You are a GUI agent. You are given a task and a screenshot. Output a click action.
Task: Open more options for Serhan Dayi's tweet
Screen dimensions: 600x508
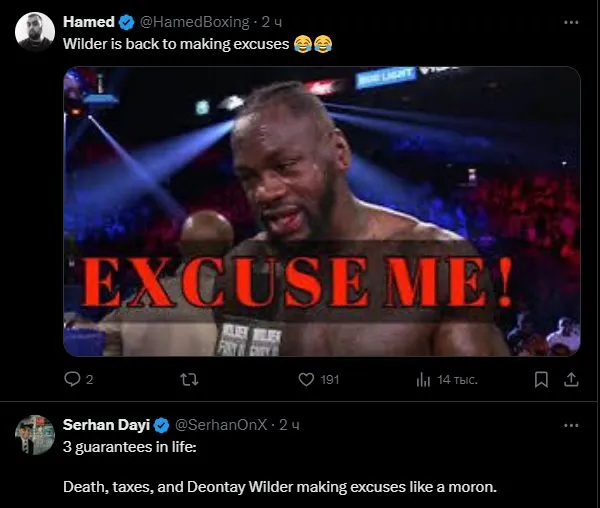click(571, 425)
